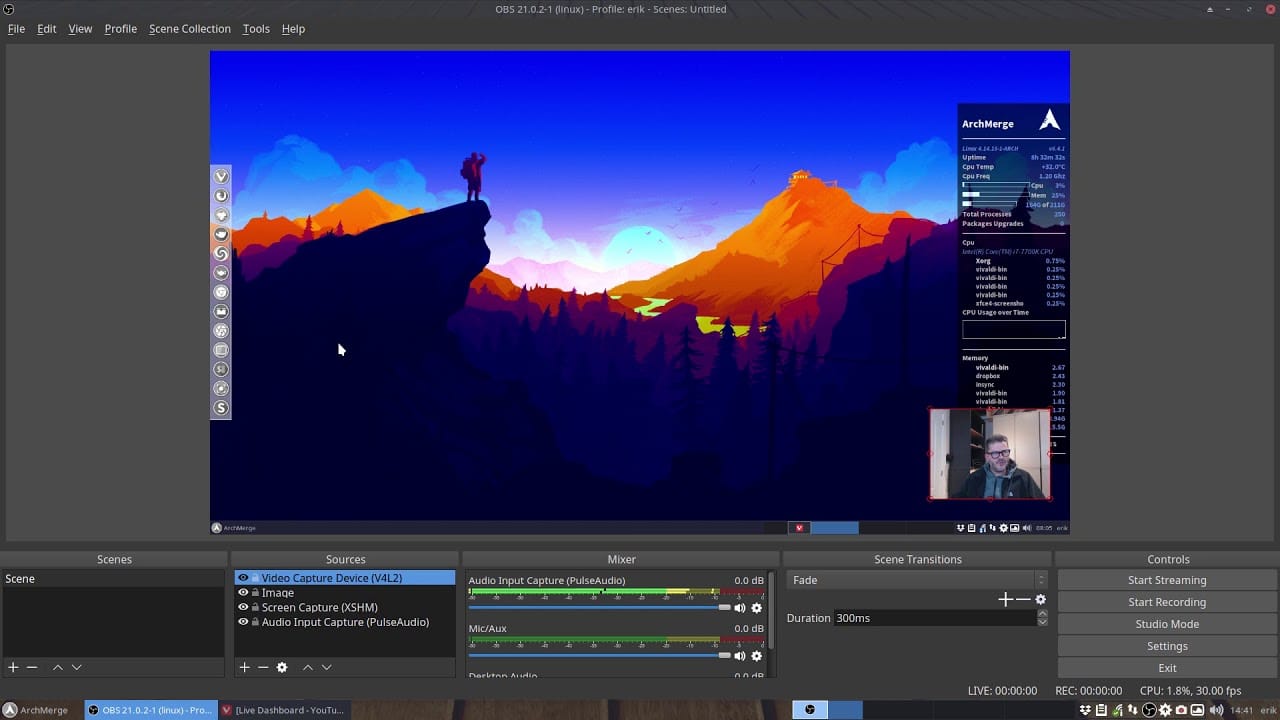Click the Dropbox icon in system tray
Viewport: 1280px width, 720px height.
1086,710
